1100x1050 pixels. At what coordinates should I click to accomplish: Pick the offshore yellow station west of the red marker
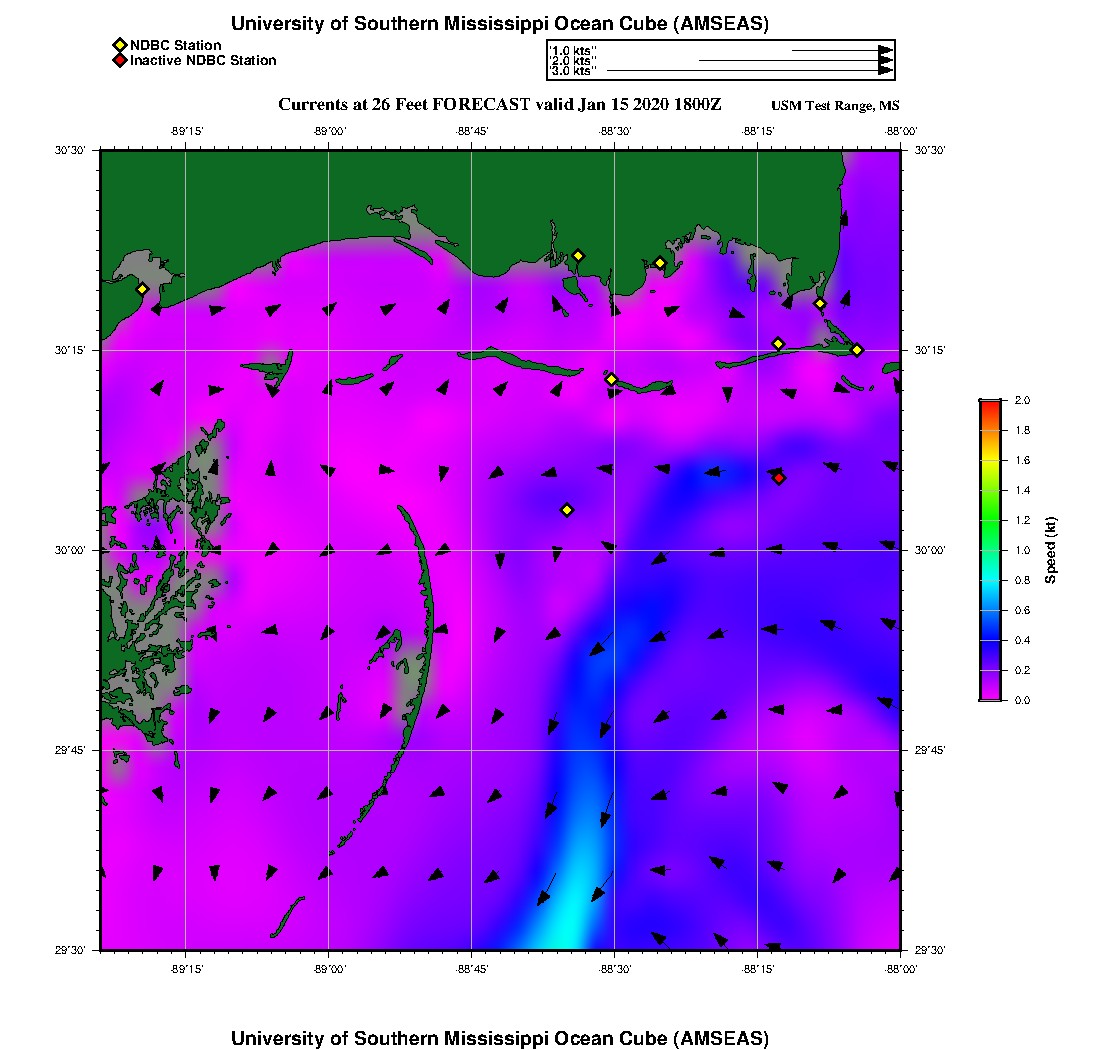(x=567, y=510)
